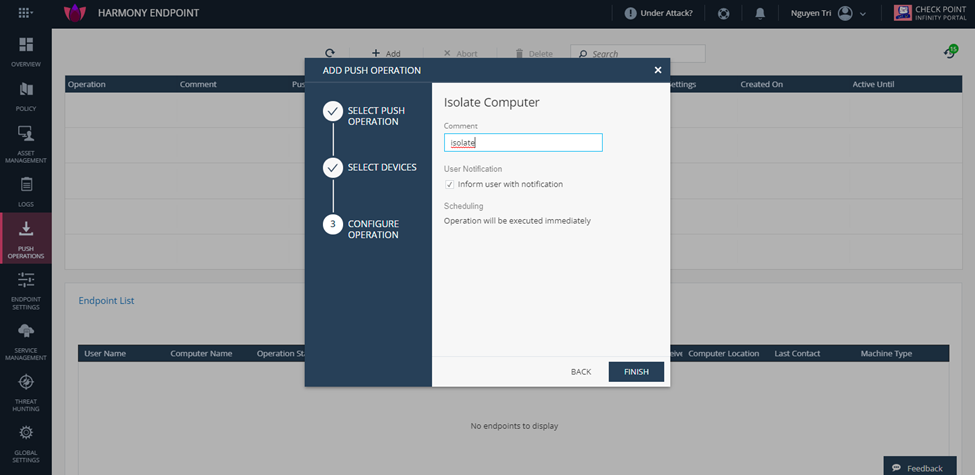This screenshot has width=975, height=475.
Task: Go to Select Push Operation step
Action: tap(364, 116)
